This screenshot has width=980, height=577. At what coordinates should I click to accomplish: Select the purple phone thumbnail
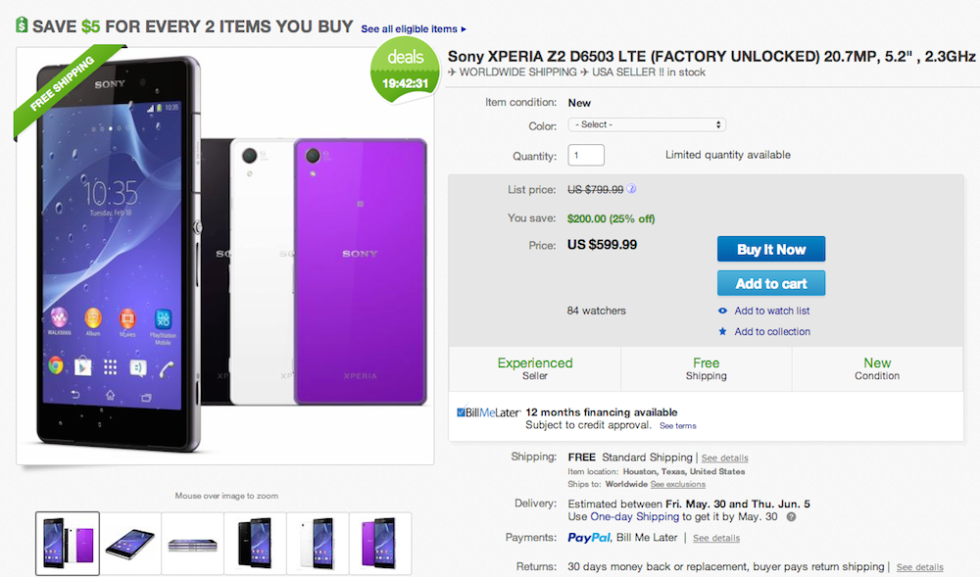tap(380, 543)
